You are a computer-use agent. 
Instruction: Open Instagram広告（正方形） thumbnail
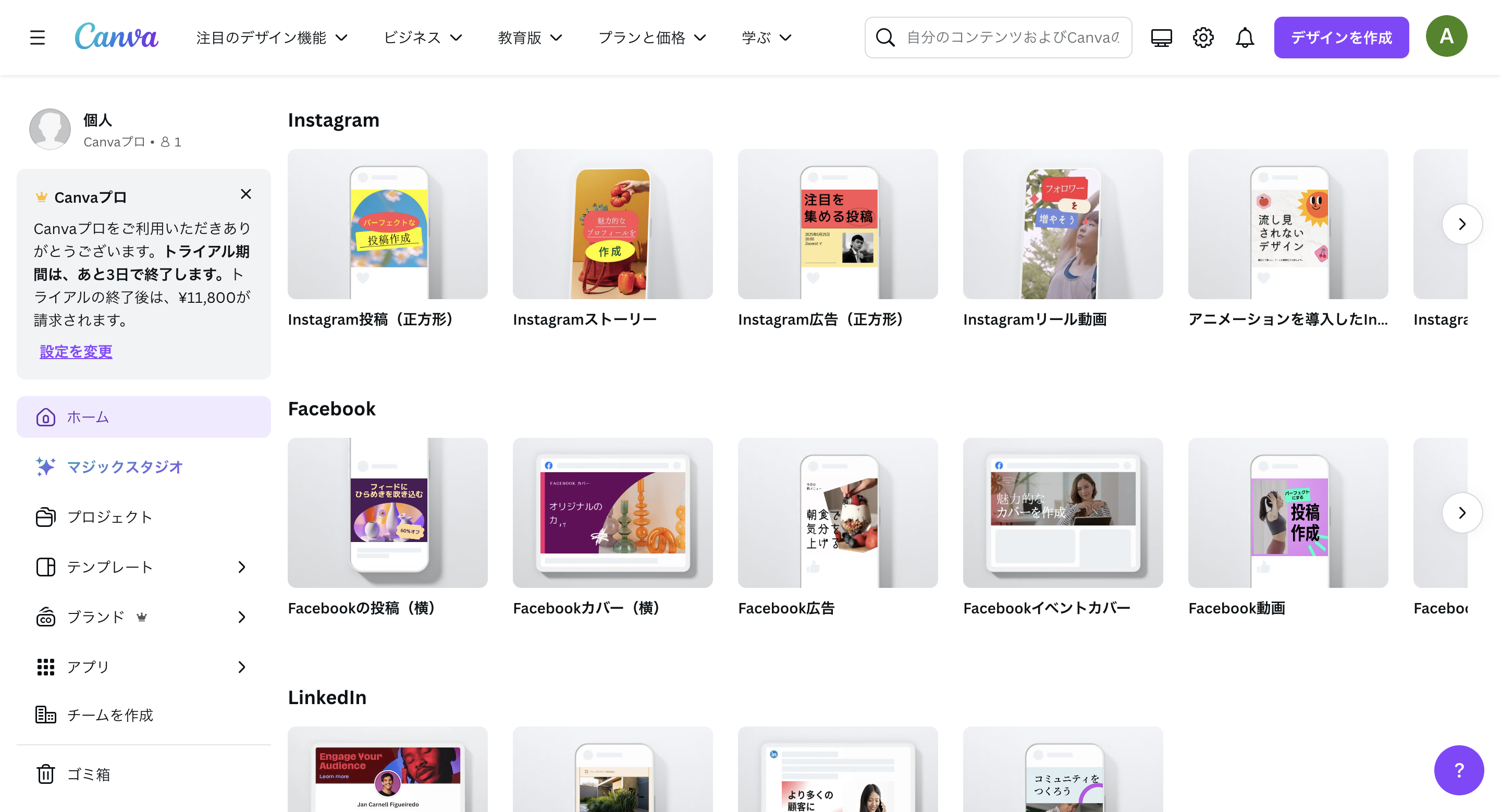pos(838,224)
